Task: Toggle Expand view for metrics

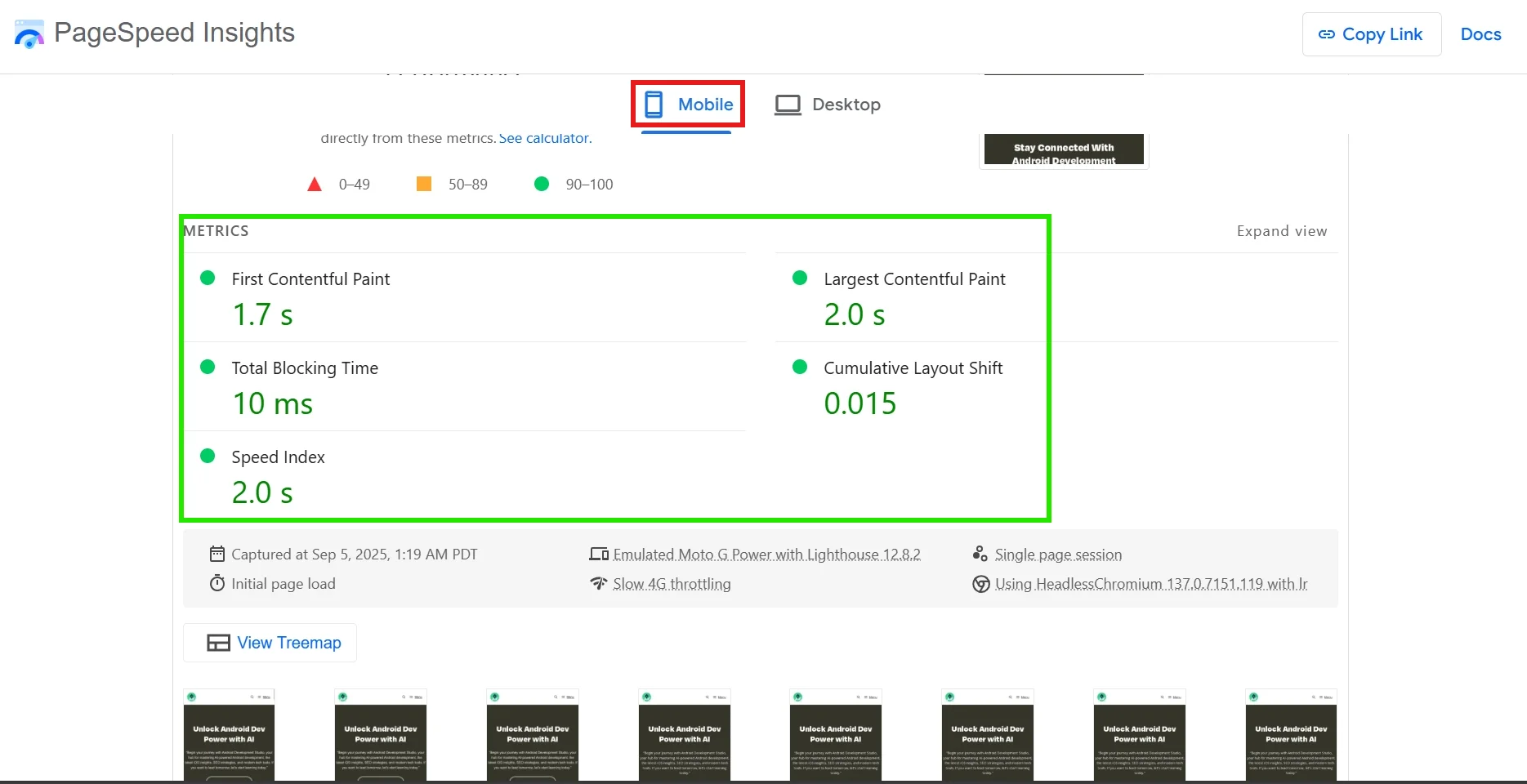Action: [1281, 231]
